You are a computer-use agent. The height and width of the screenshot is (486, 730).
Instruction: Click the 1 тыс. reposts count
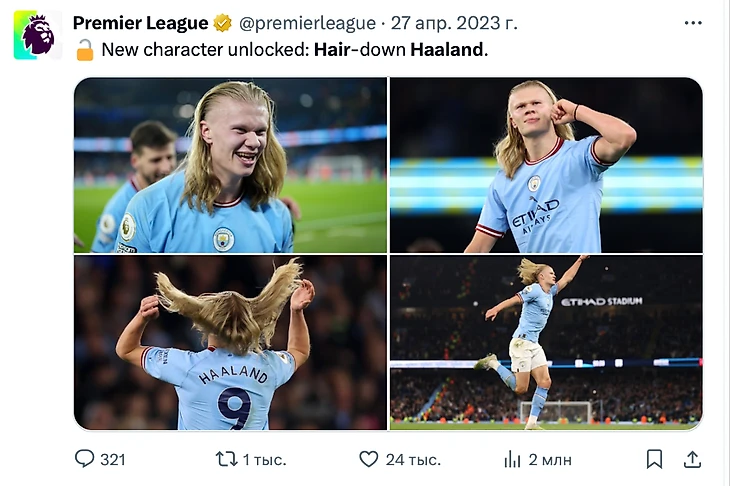tap(264, 460)
